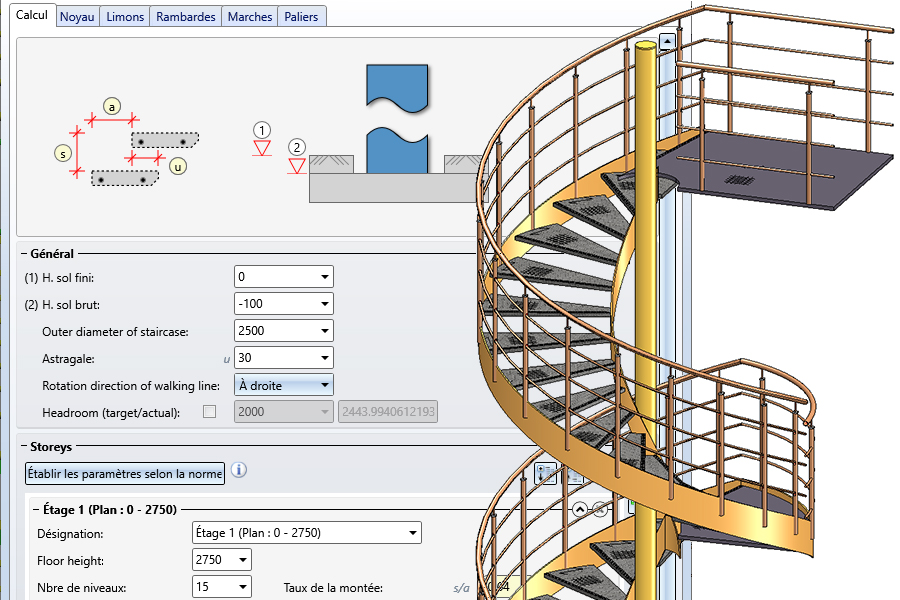This screenshot has width=900, height=600.
Task: Open the Désignation dropdown for Étage 1
Action: click(412, 533)
